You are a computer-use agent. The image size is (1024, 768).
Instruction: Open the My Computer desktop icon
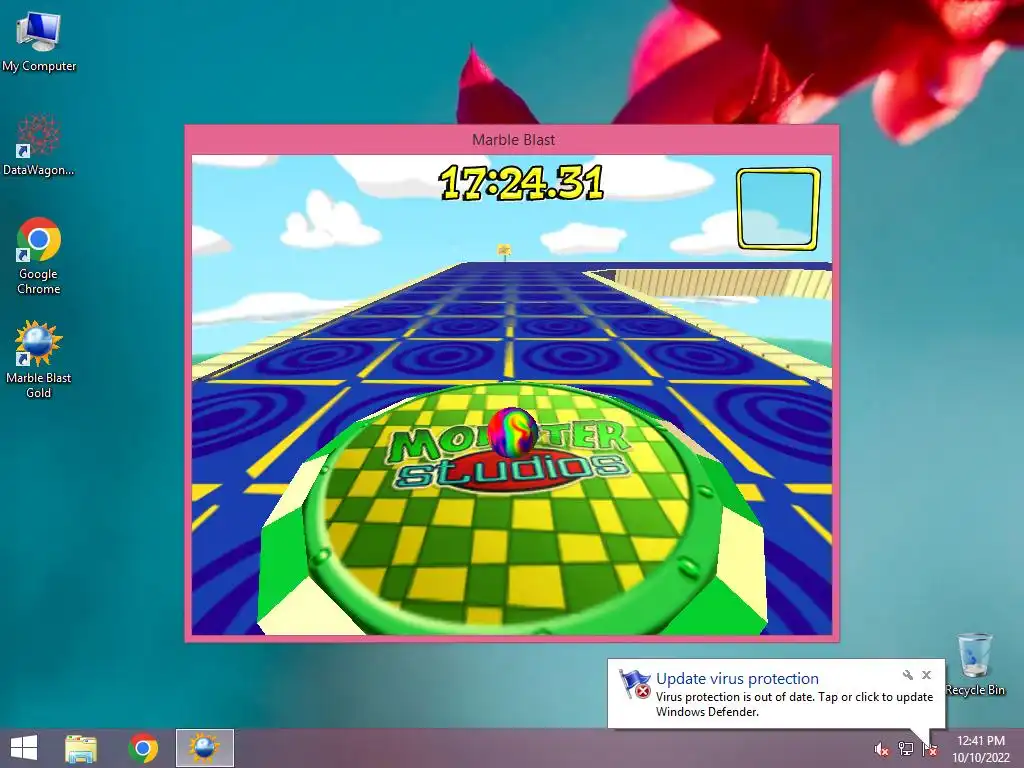click(39, 42)
